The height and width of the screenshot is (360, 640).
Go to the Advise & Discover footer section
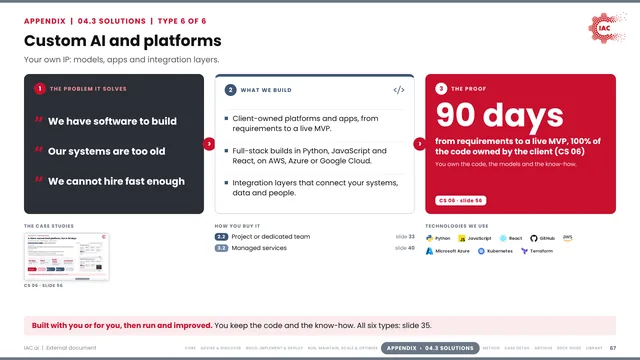coord(221,348)
